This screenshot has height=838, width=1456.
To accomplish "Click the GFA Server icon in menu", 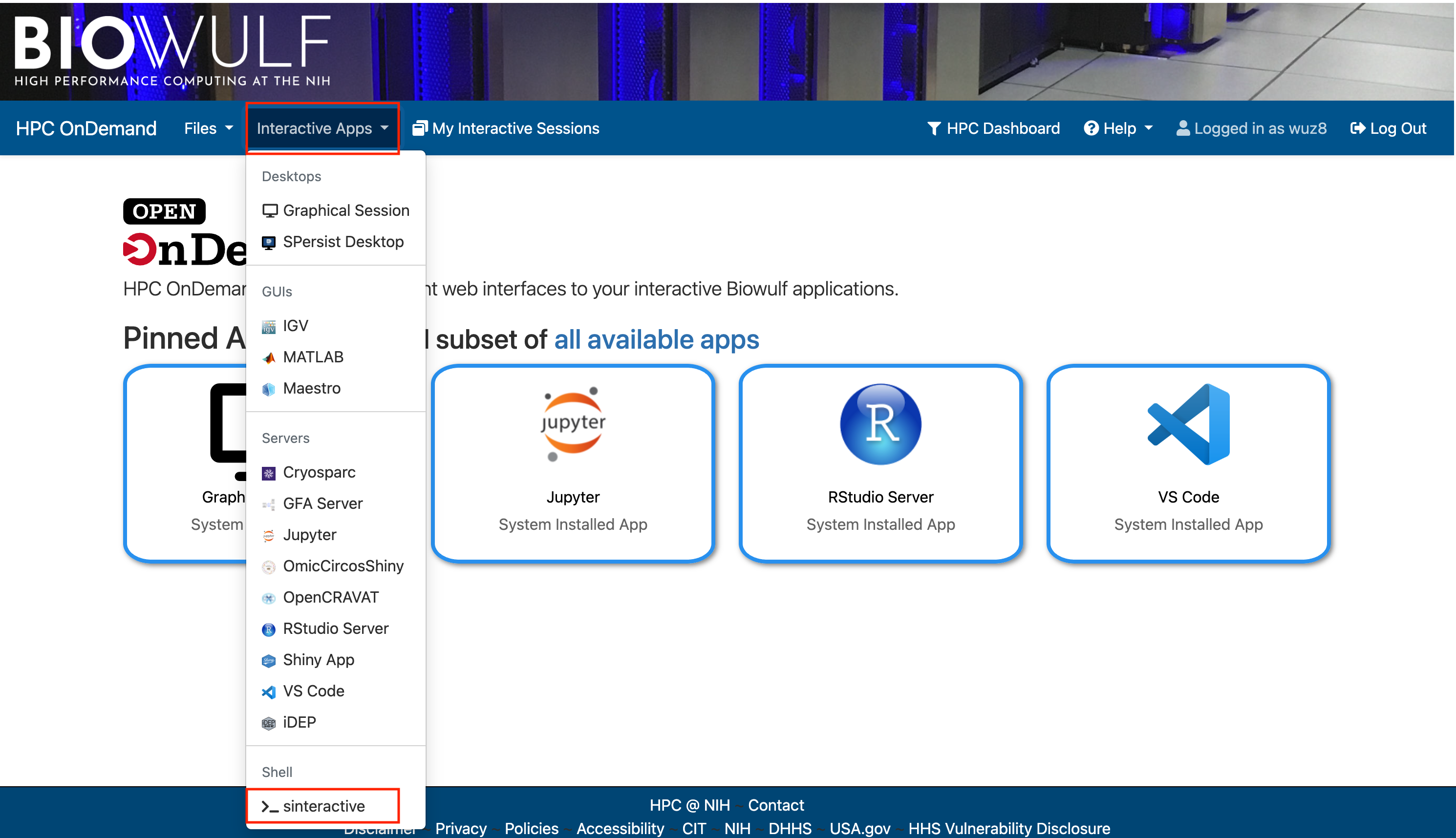I will click(269, 504).
